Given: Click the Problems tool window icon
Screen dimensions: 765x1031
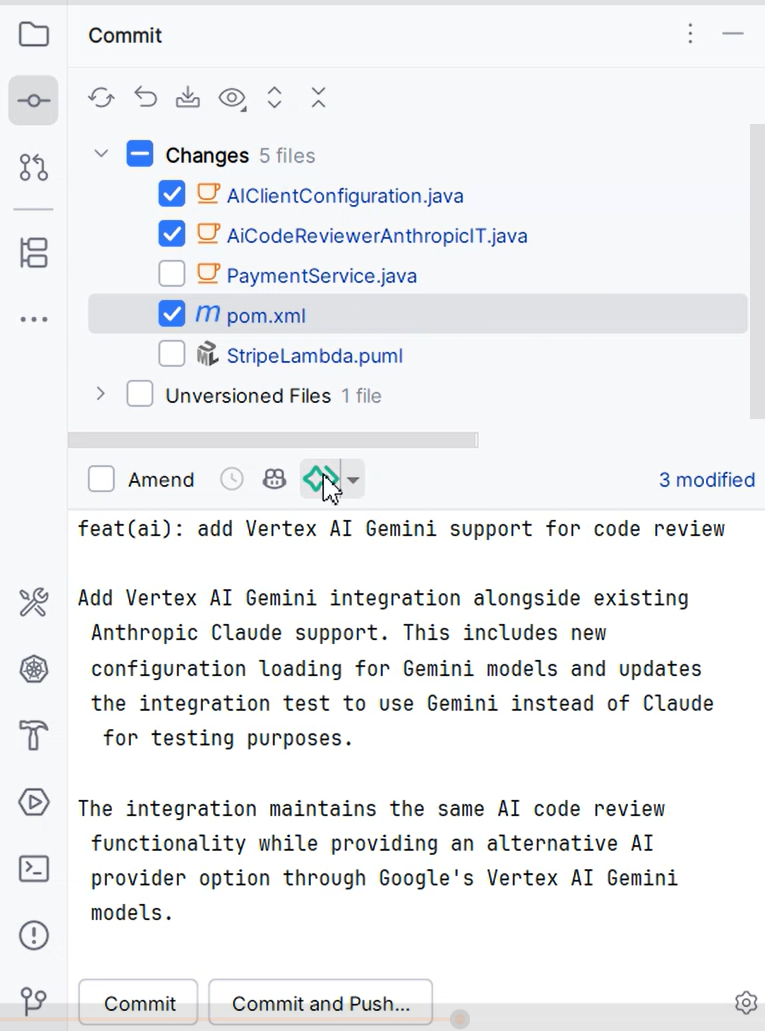Looking at the screenshot, I should pos(33,935).
